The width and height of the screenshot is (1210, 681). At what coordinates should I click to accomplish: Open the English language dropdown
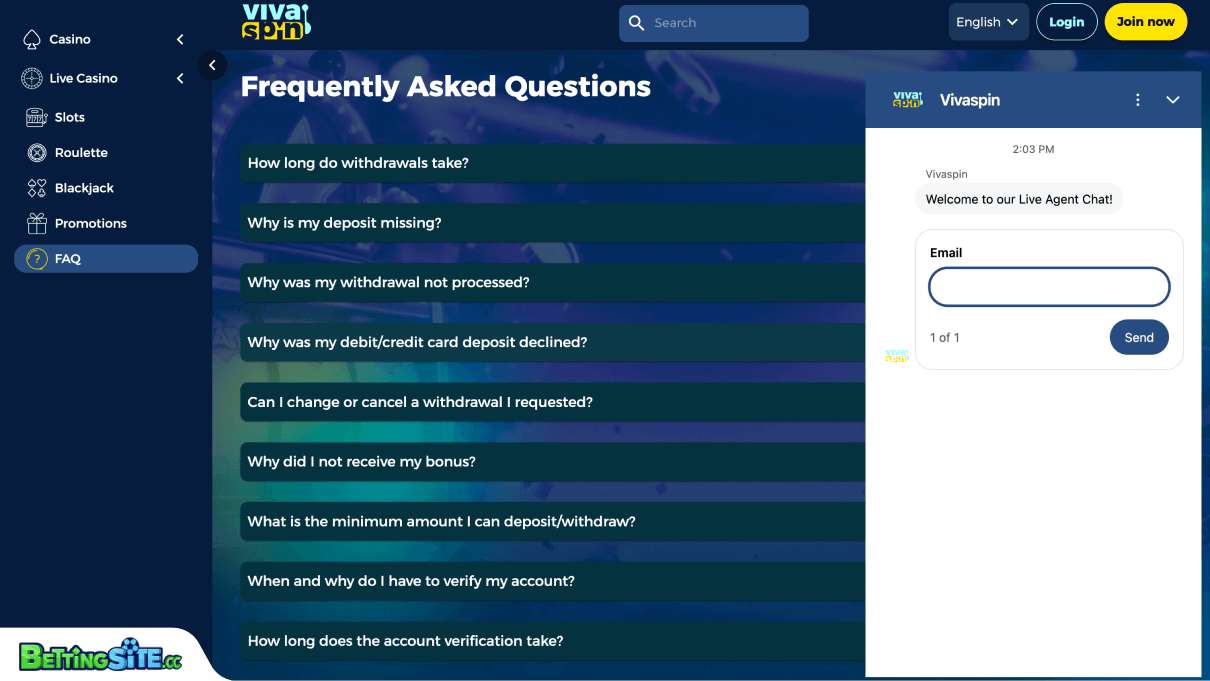pyautogui.click(x=988, y=20)
